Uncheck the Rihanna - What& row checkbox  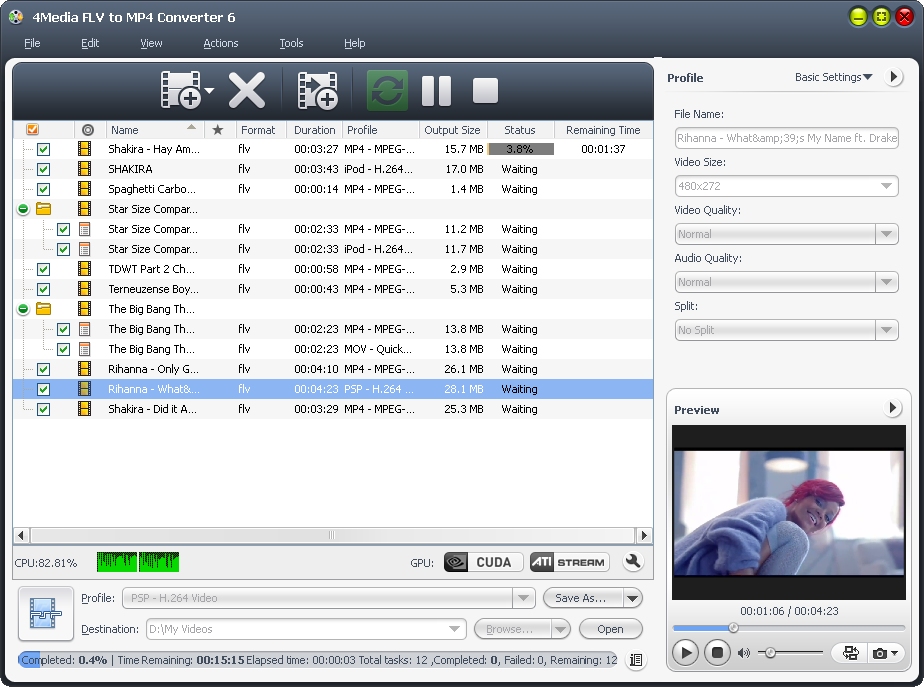click(44, 389)
